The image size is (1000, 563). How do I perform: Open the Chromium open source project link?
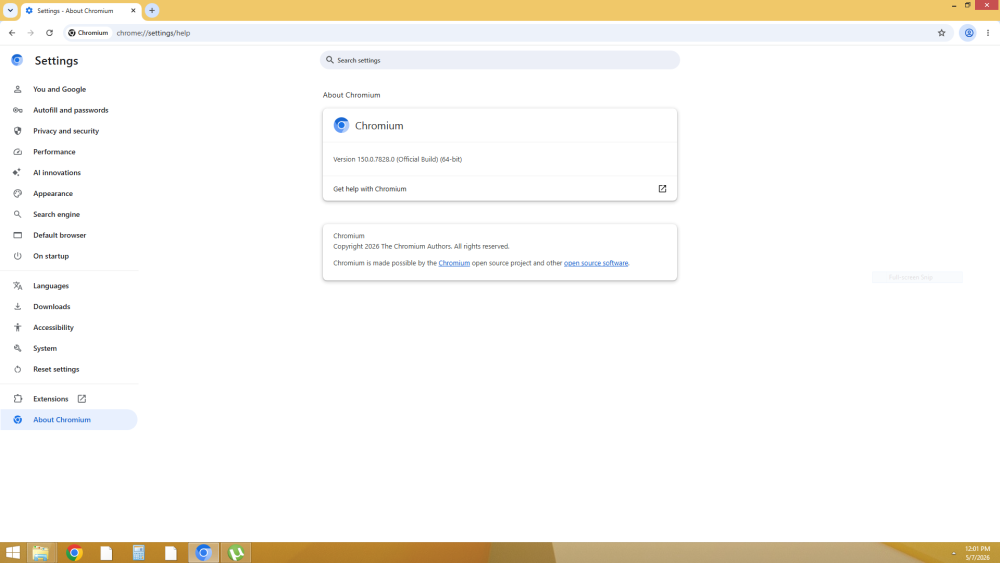(x=454, y=263)
